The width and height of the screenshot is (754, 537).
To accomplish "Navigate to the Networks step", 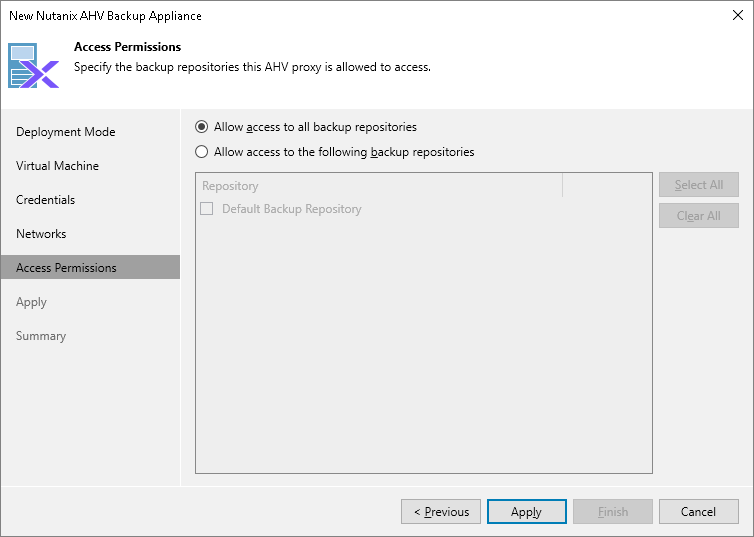I will [x=41, y=234].
